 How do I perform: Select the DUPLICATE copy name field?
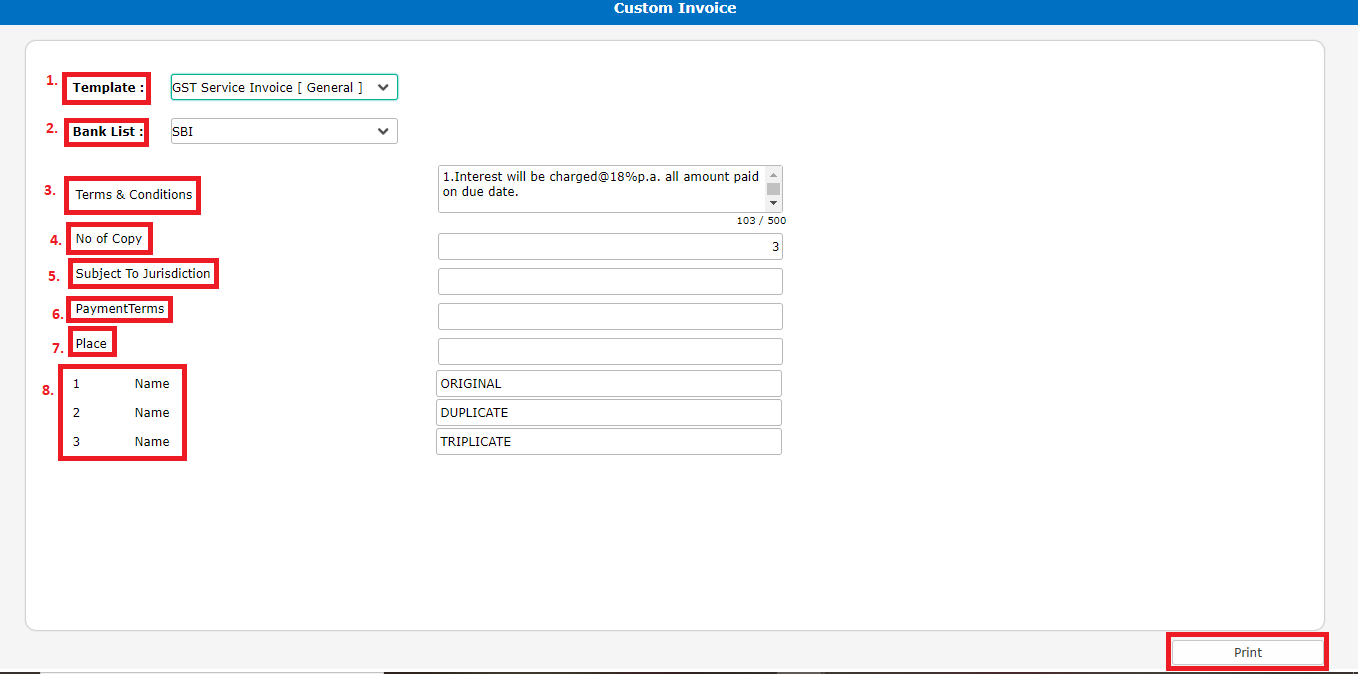coord(608,412)
